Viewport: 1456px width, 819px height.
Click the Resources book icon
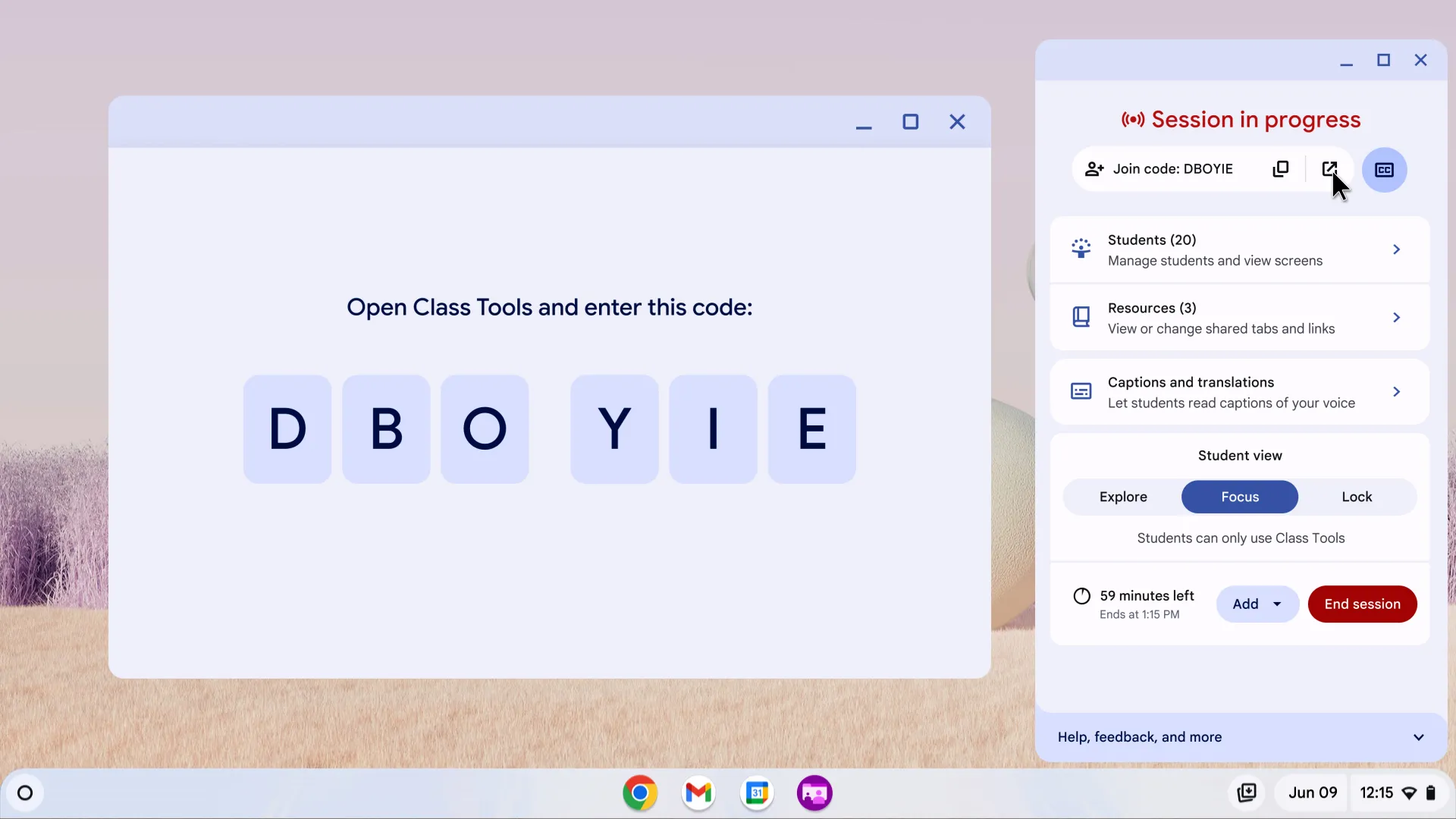[x=1082, y=317]
